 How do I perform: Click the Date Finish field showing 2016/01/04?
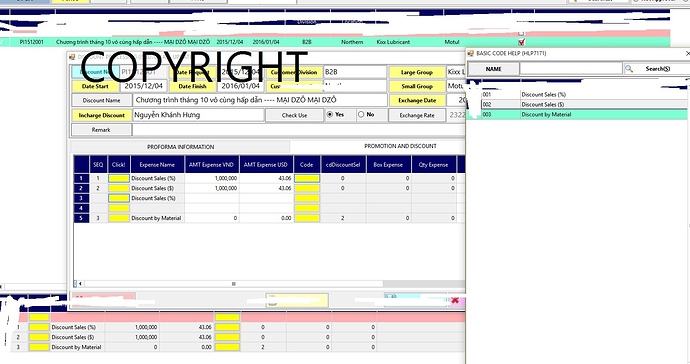pyautogui.click(x=241, y=86)
